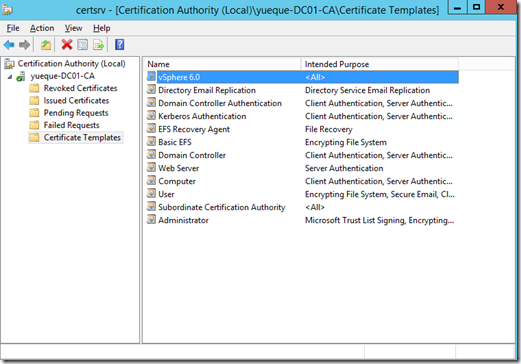
Task: Minimize the certsrv window
Action: [x=458, y=7]
